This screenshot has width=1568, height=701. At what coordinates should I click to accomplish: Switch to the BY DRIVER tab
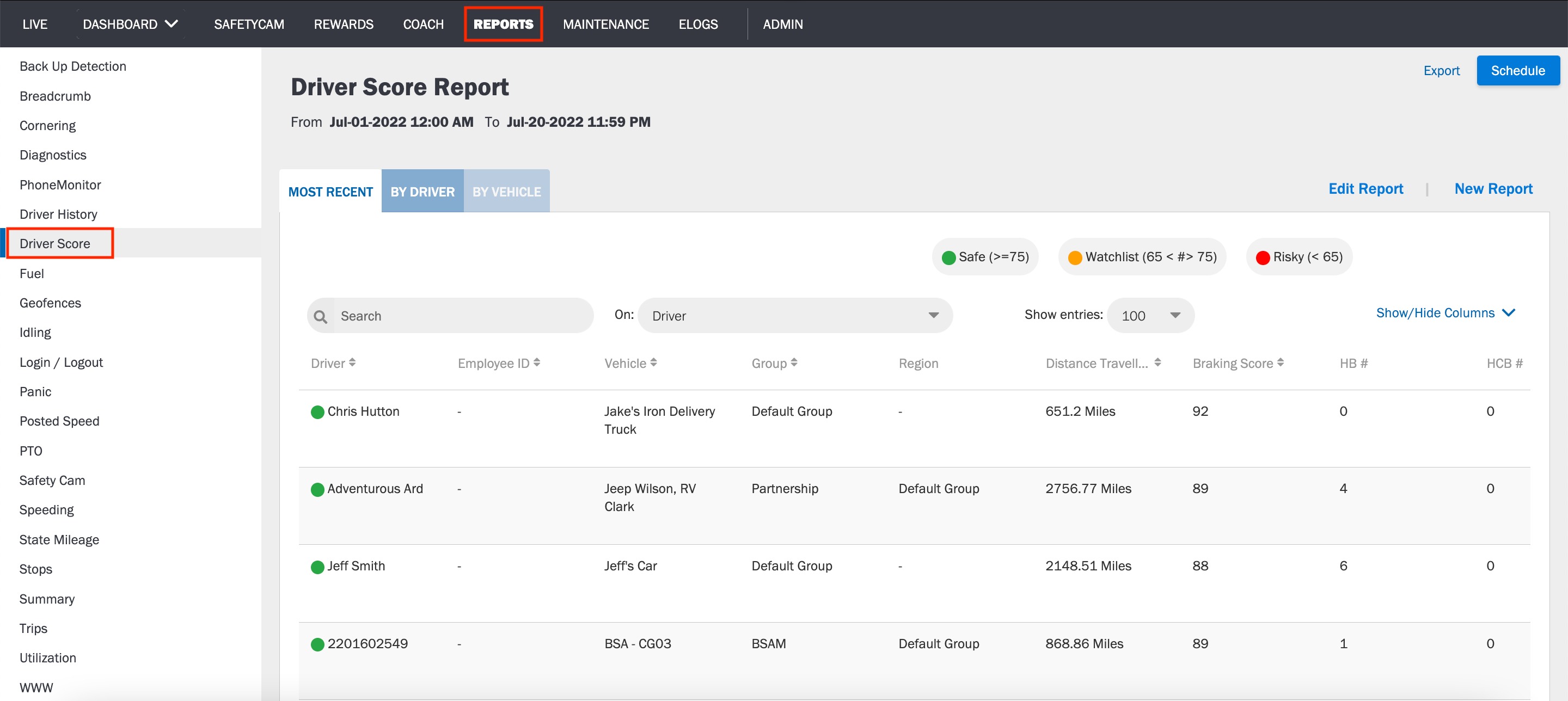[x=422, y=192]
